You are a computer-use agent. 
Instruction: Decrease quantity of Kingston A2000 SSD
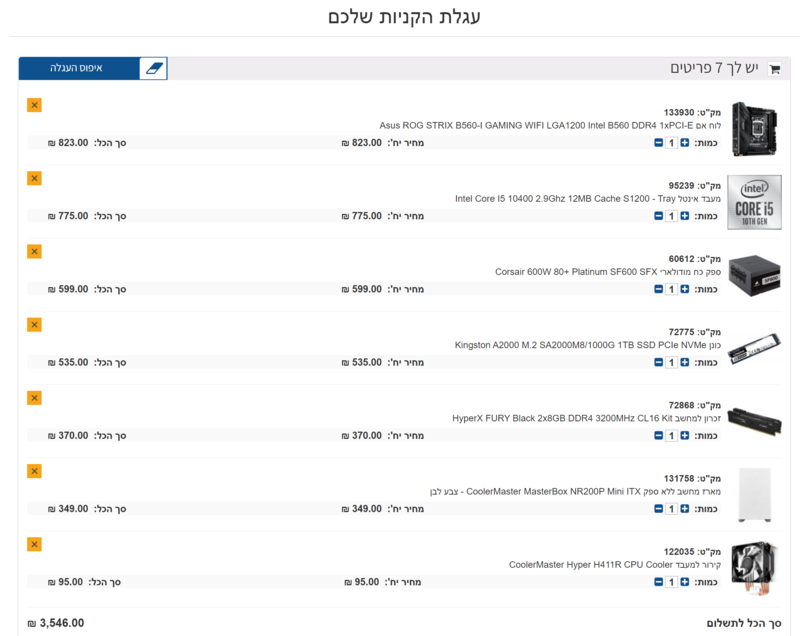[x=659, y=362]
